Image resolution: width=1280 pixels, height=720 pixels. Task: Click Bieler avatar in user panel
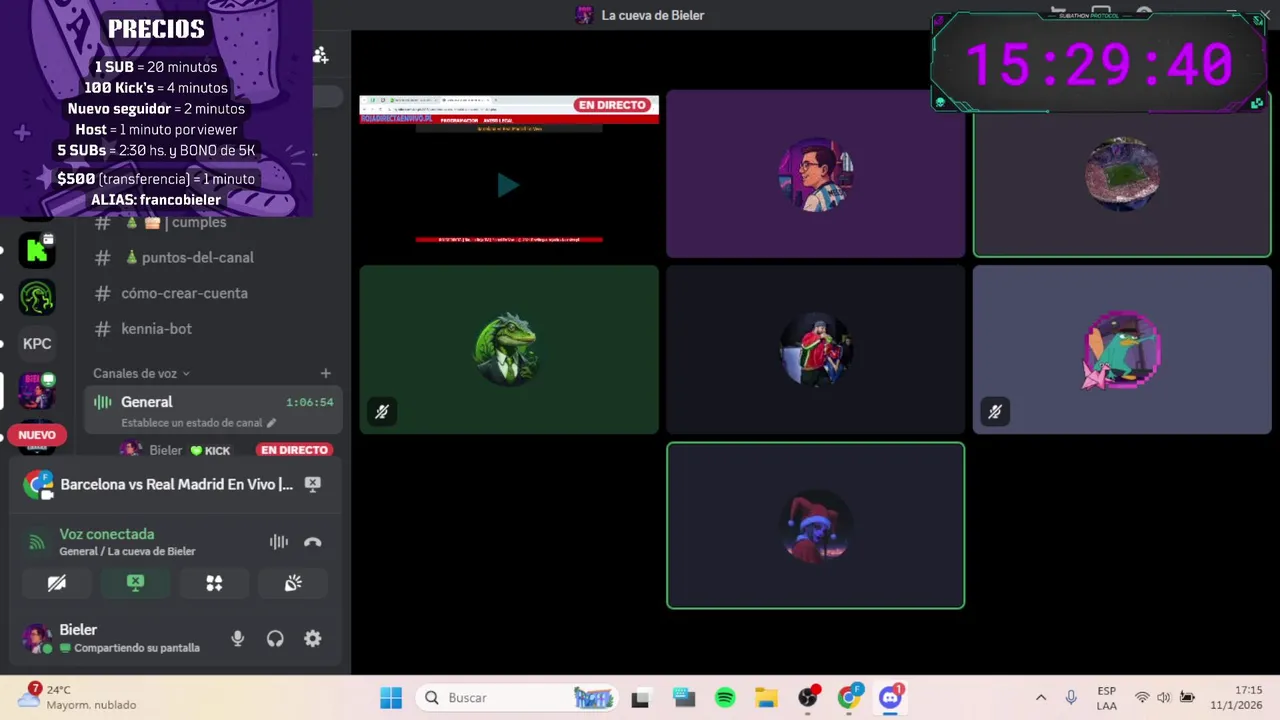37,638
